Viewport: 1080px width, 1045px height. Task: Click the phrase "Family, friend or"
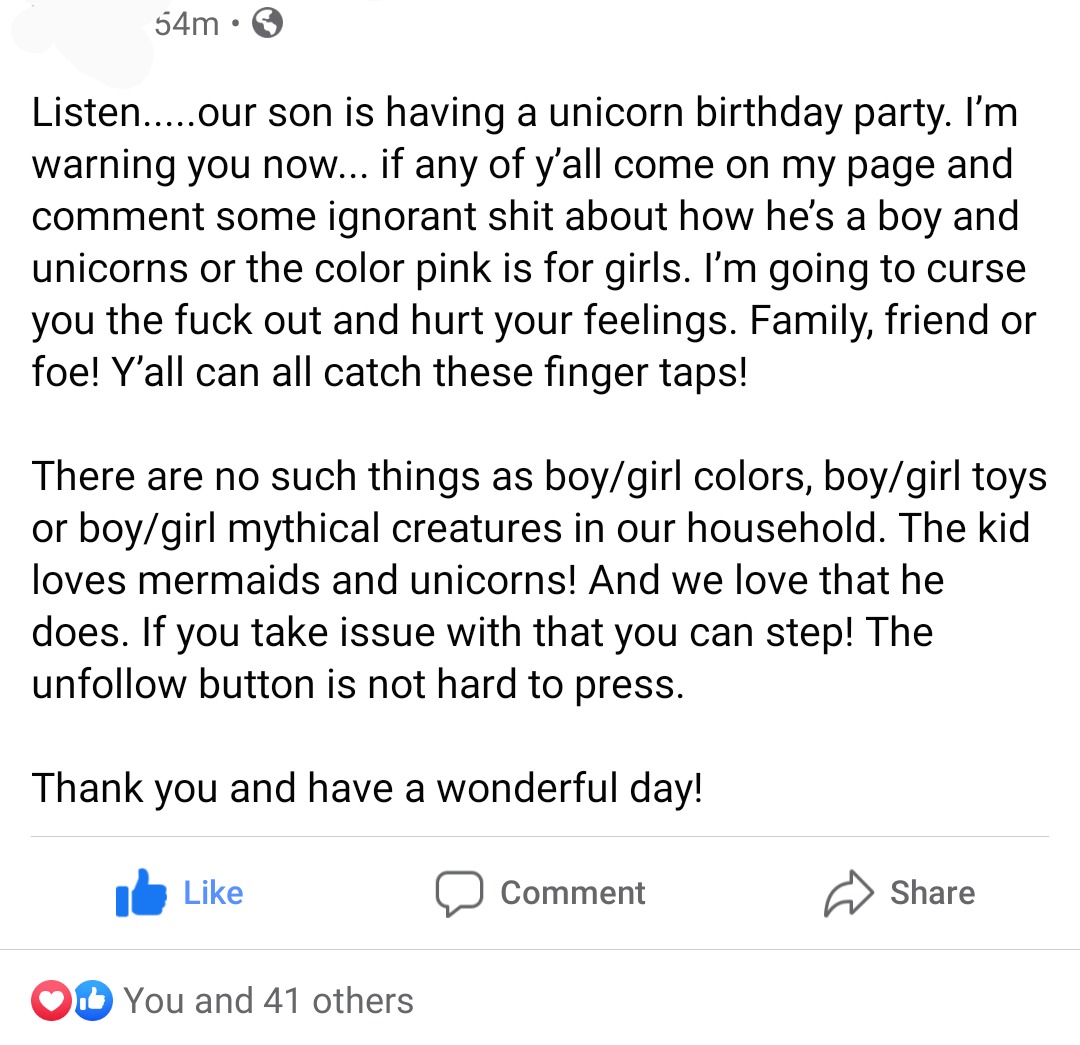pos(893,321)
